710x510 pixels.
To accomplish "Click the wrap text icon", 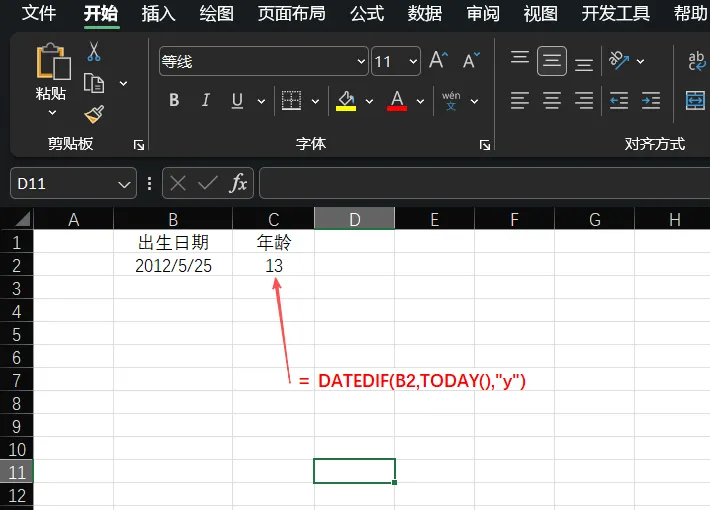I will pyautogui.click(x=696, y=61).
